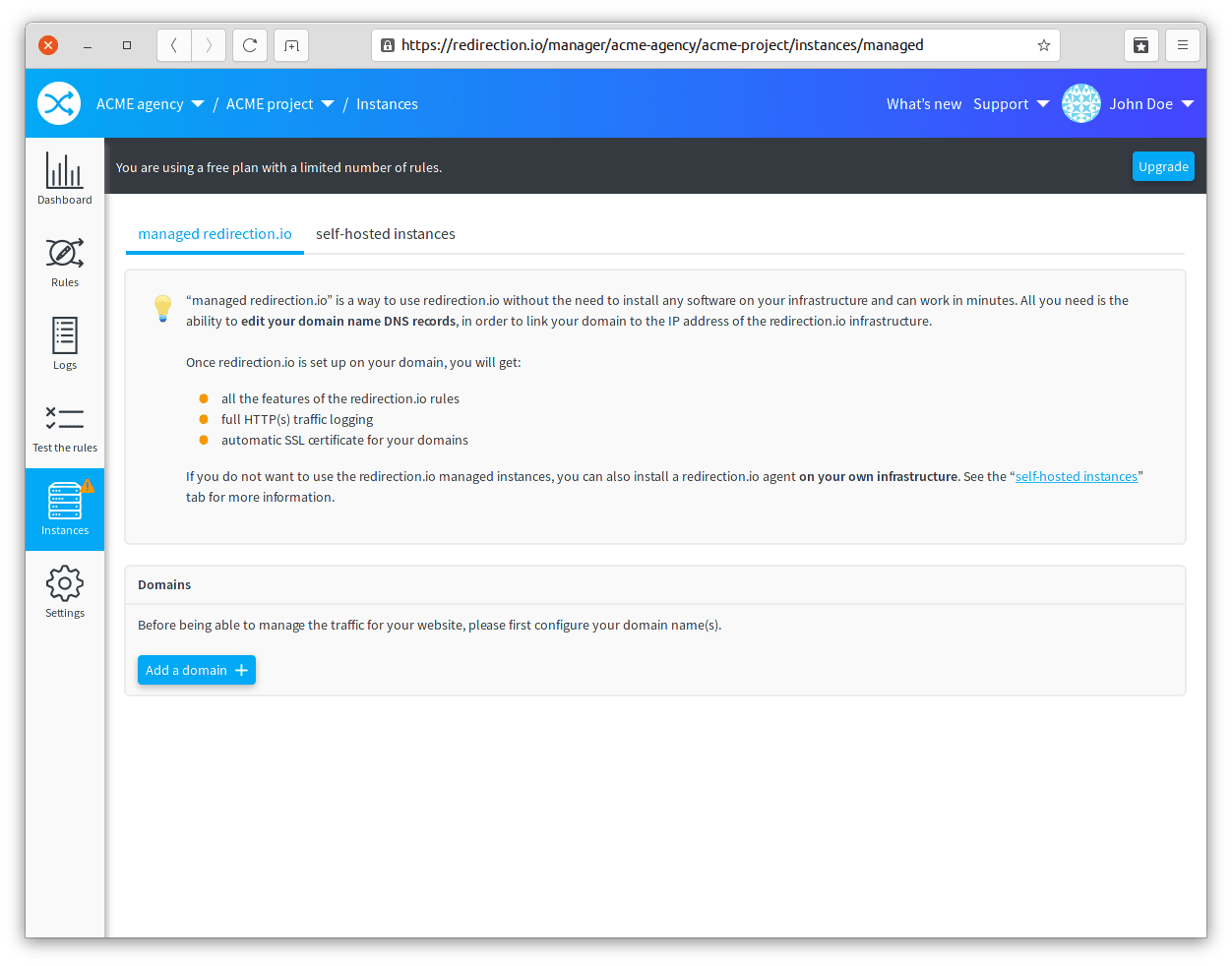Open Test the rules sidebar icon

[x=65, y=427]
